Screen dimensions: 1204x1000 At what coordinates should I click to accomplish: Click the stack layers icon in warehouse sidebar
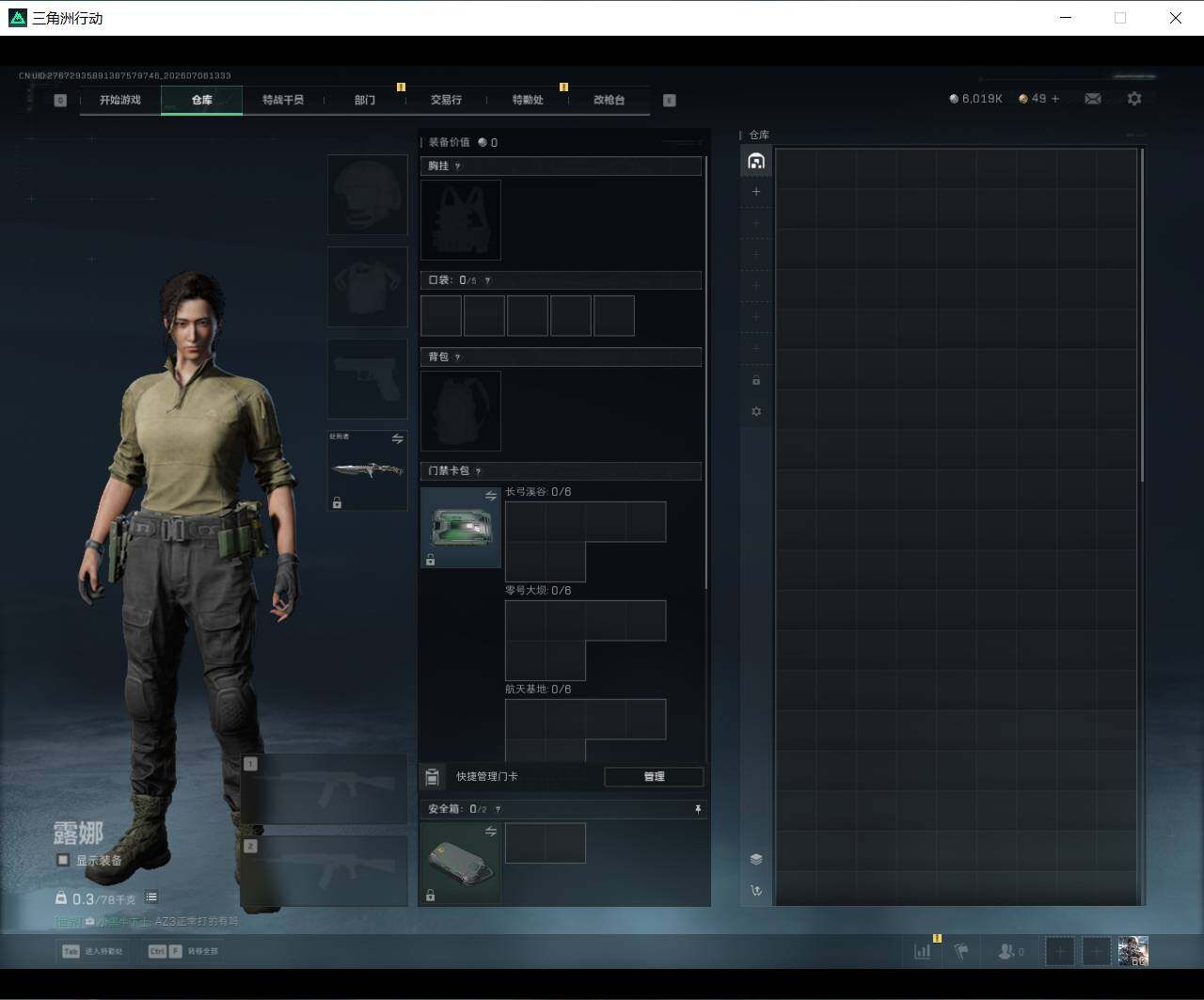point(755,859)
